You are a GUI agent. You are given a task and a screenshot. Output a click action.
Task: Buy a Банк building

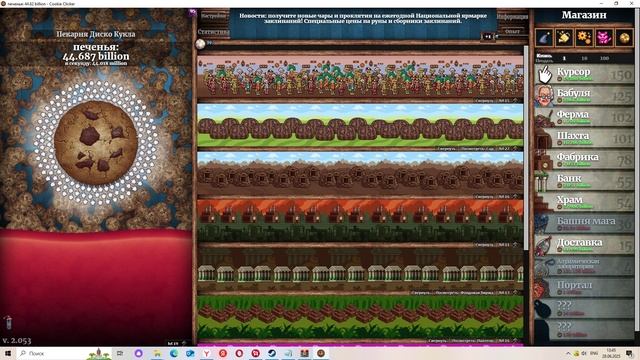584,181
